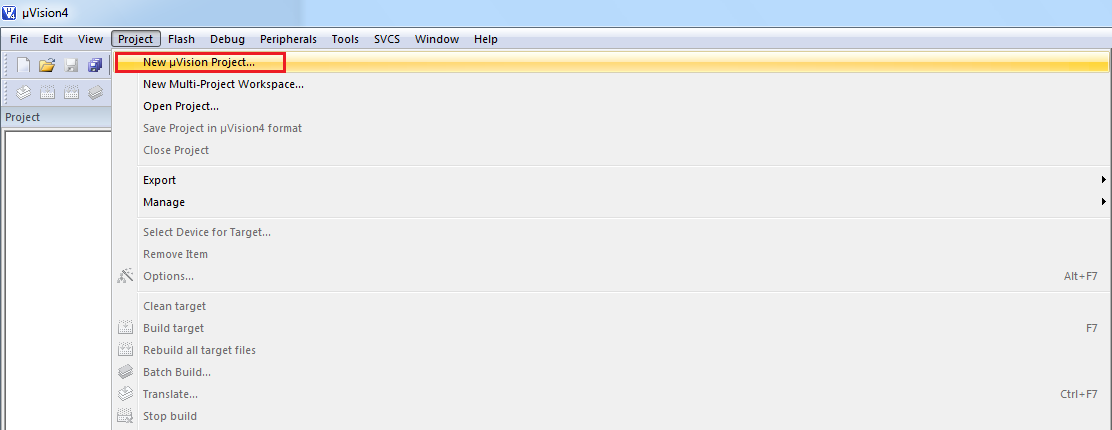This screenshot has width=1112, height=430.
Task: Select Close Project menu entry
Action: click(x=612, y=150)
